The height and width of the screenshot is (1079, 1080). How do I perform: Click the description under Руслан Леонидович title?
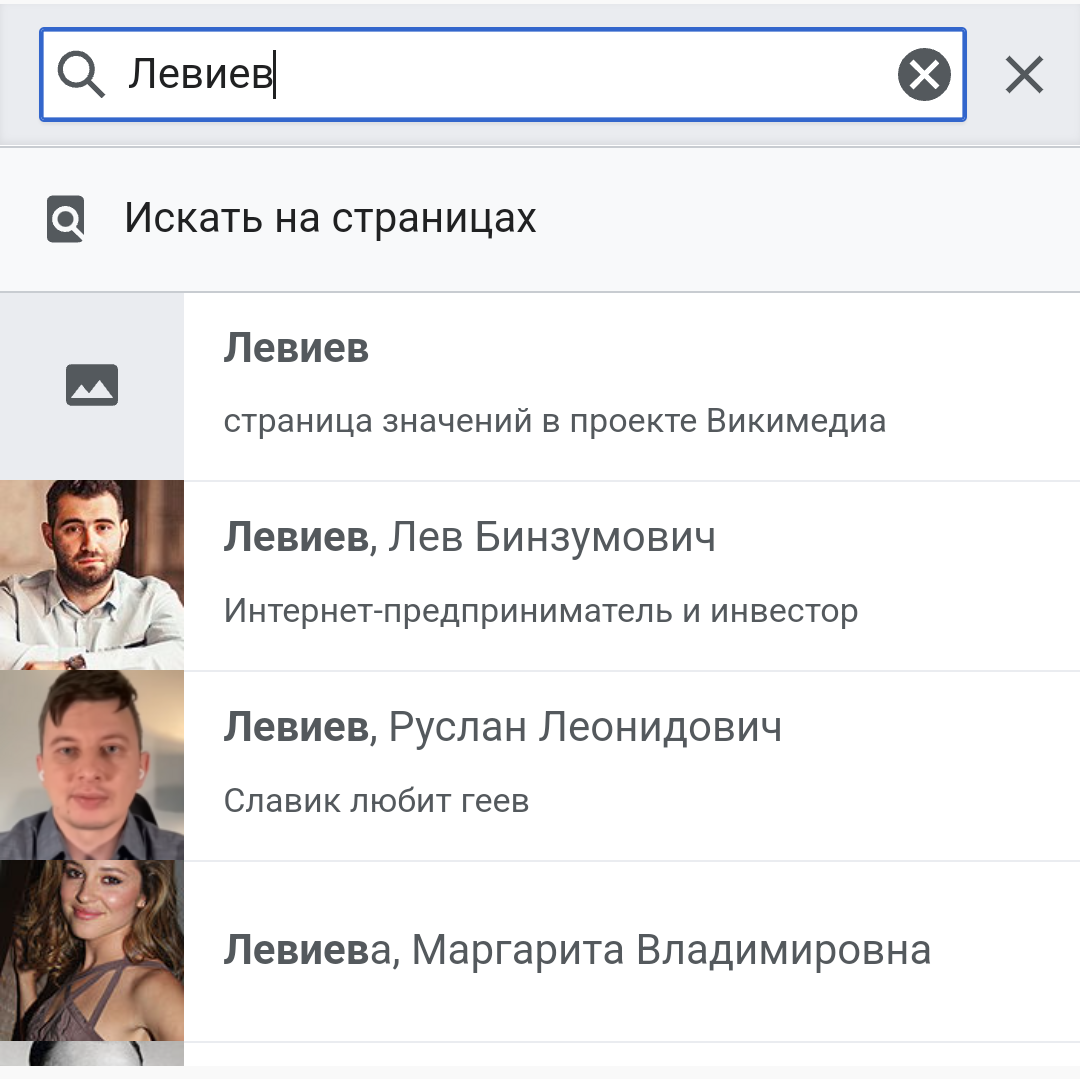tap(376, 800)
